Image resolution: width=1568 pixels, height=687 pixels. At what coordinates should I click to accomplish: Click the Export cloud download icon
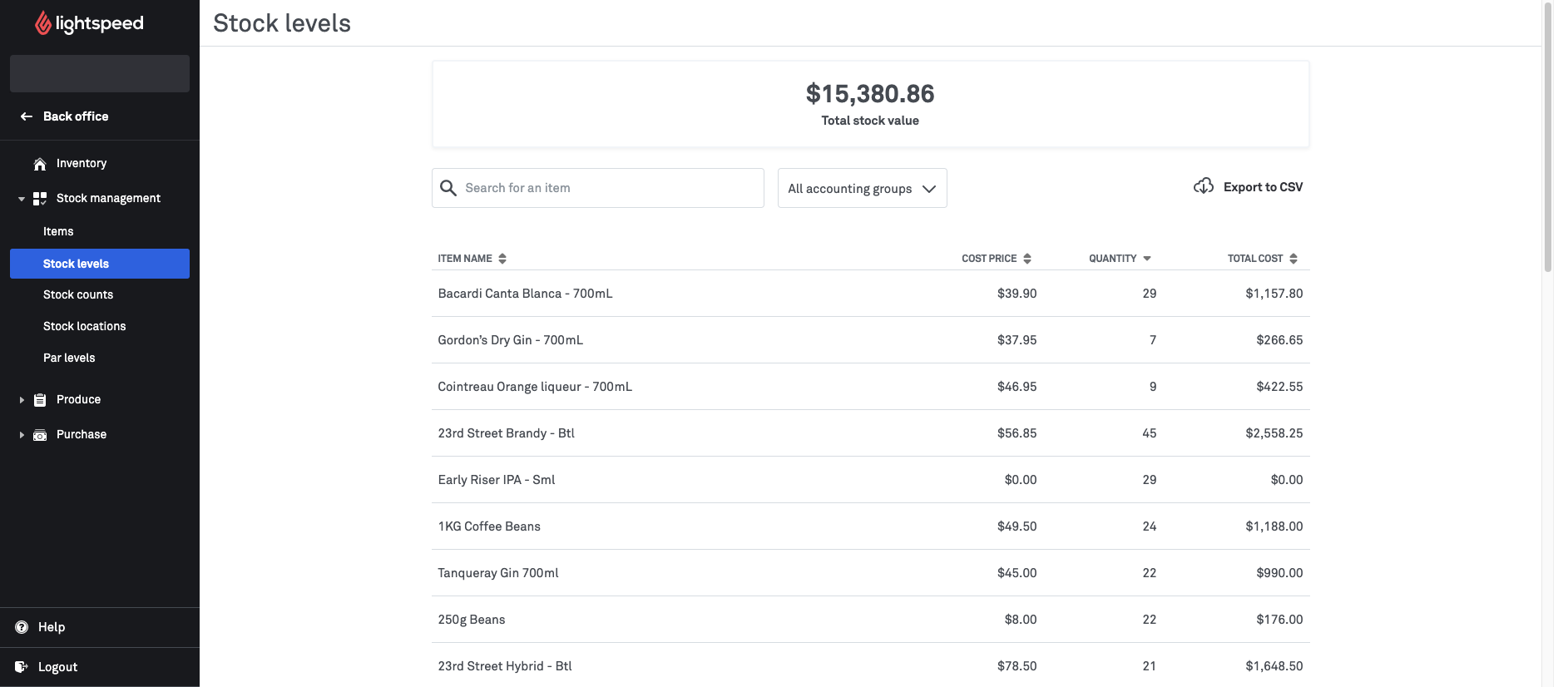(x=1204, y=186)
